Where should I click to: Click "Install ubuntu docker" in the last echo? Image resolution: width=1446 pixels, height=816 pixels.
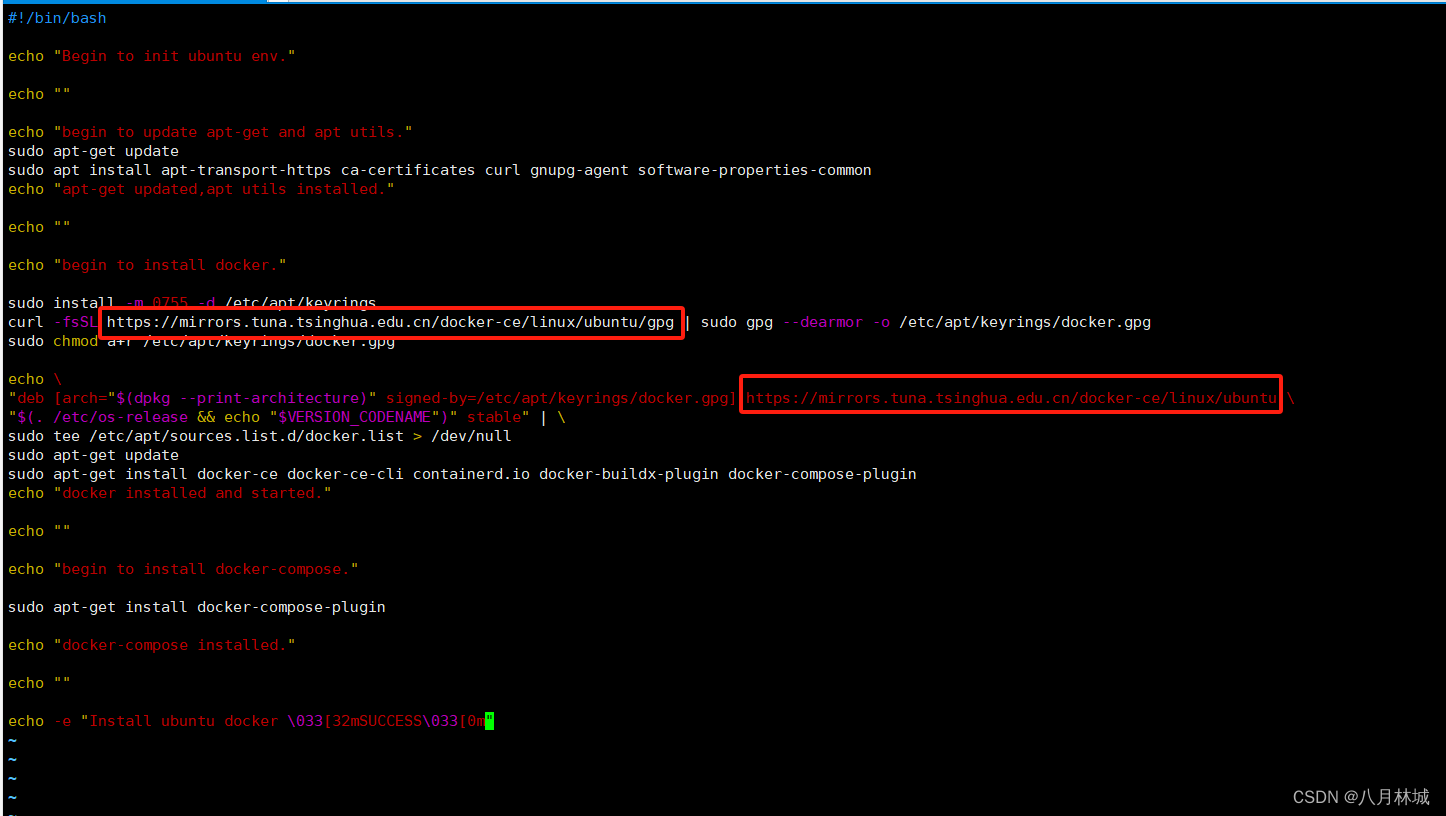183,721
